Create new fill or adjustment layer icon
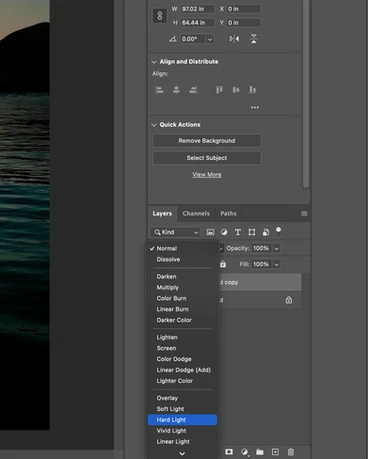 point(245,452)
